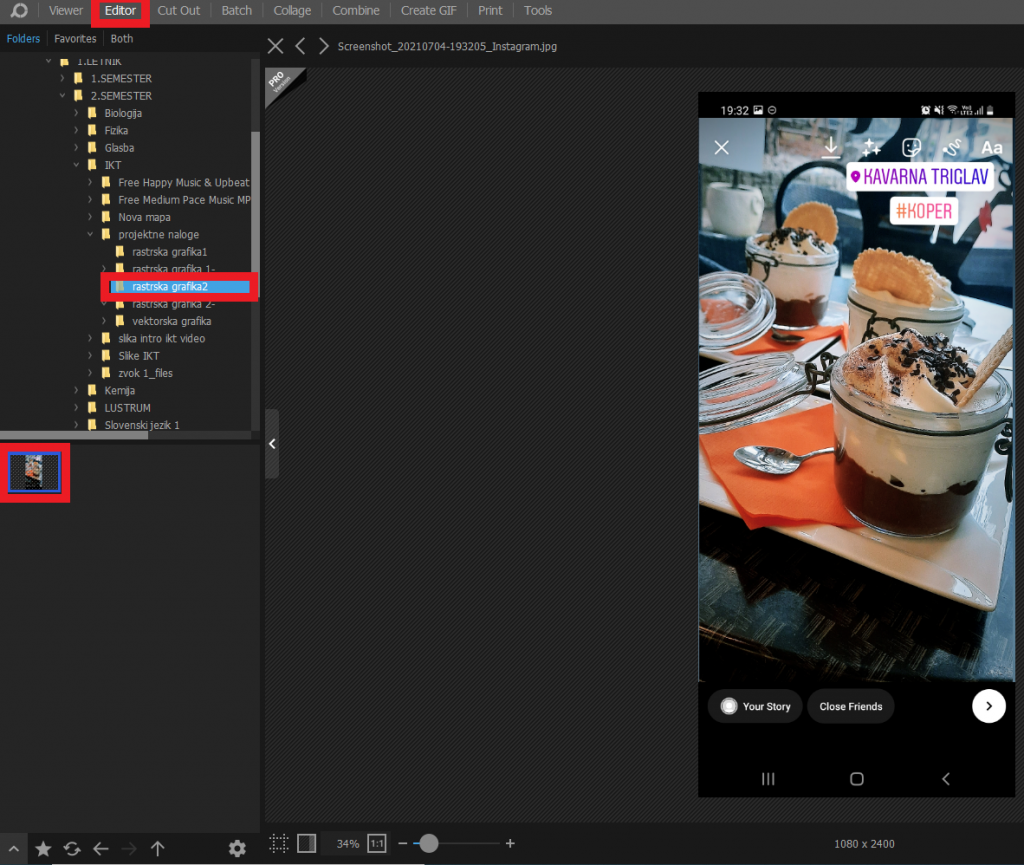Select the rastrska grafika1 folder
The width and height of the screenshot is (1024, 865).
[169, 252]
